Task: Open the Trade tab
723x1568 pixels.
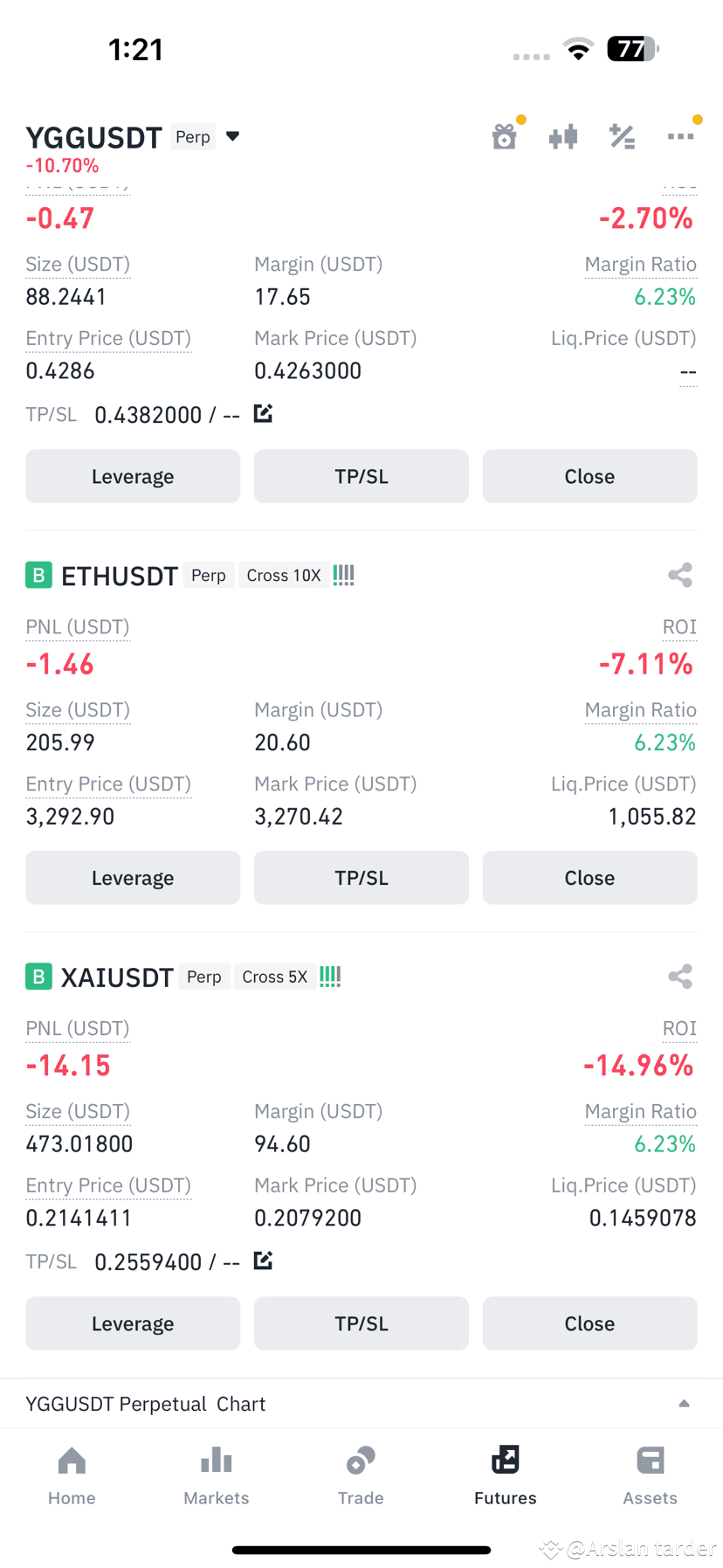Action: pos(361,1476)
